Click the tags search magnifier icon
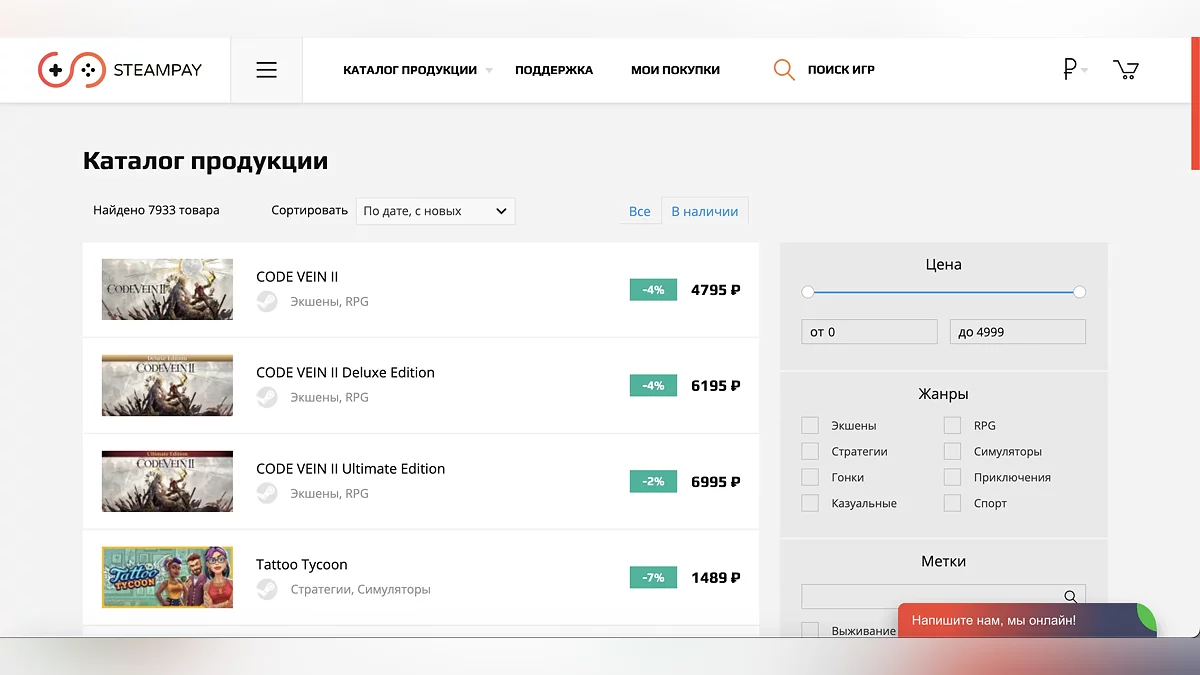1200x675 pixels. 1070,597
